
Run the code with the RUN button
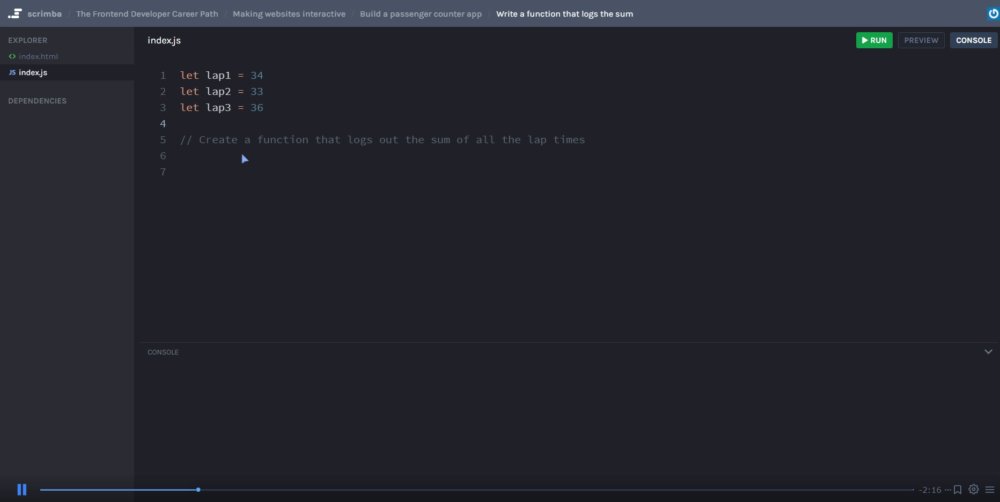click(874, 40)
